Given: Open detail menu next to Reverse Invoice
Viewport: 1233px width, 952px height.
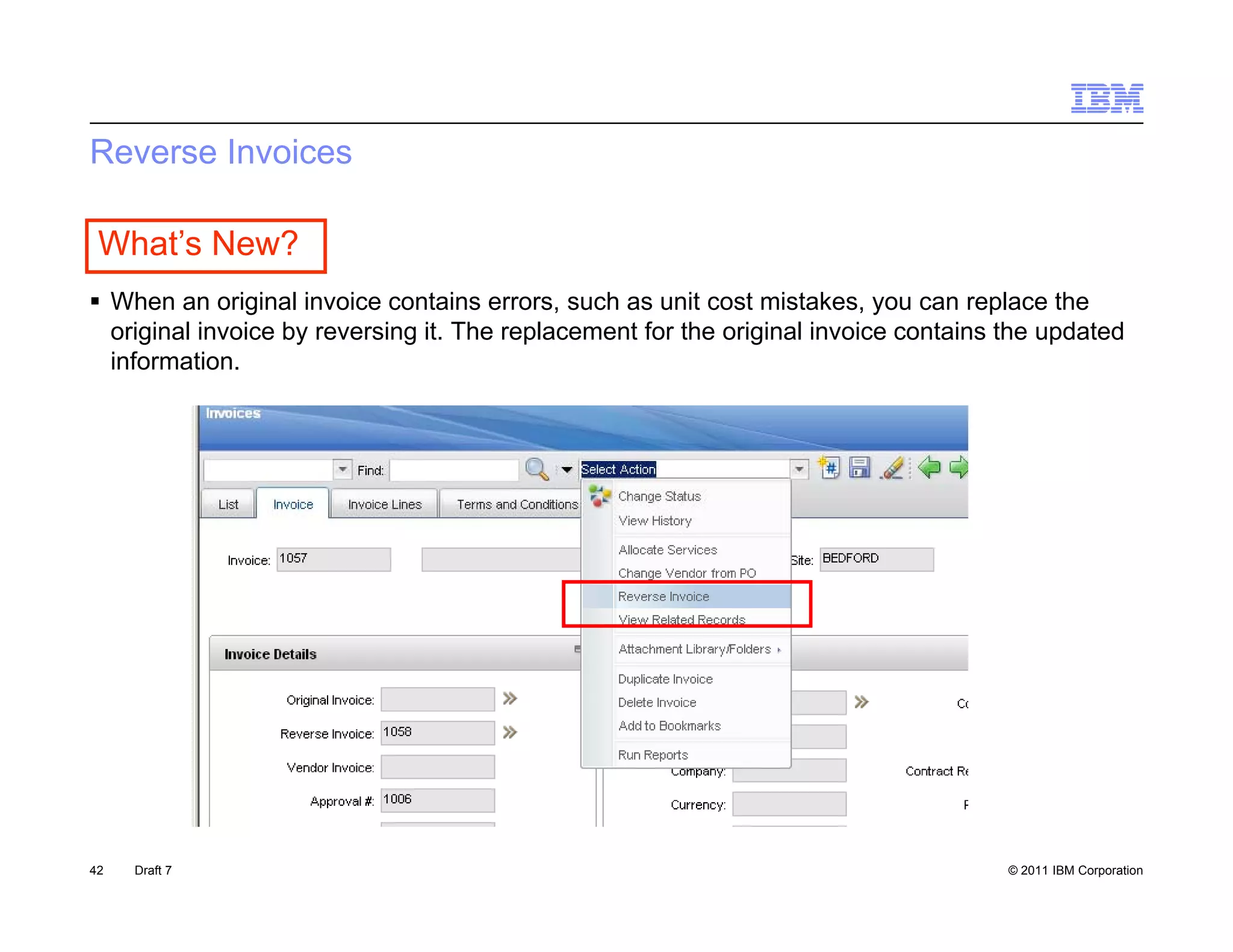Looking at the screenshot, I should [510, 732].
